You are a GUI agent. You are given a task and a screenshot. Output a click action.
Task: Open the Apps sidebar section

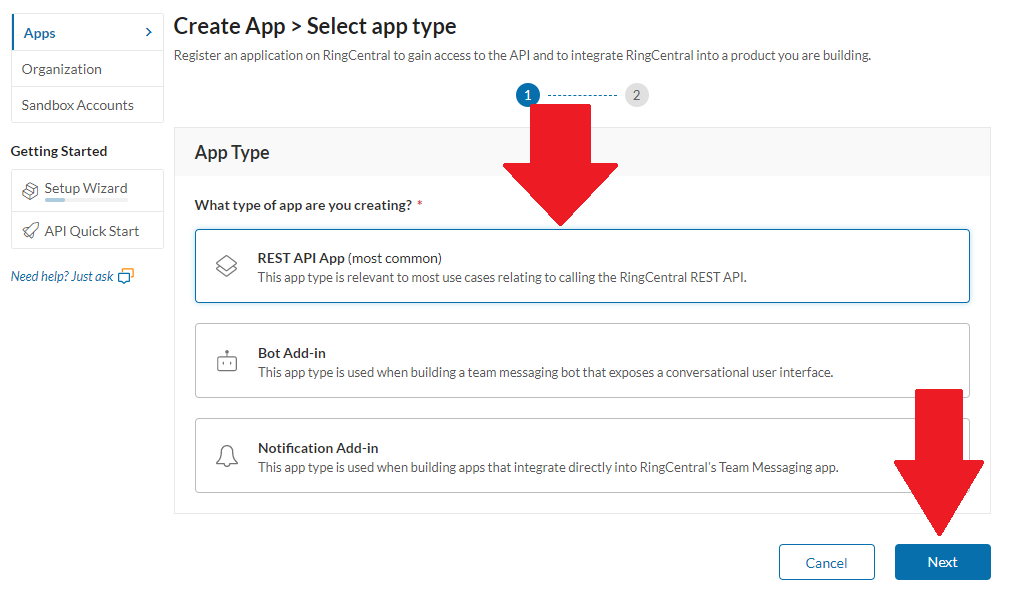[87, 32]
